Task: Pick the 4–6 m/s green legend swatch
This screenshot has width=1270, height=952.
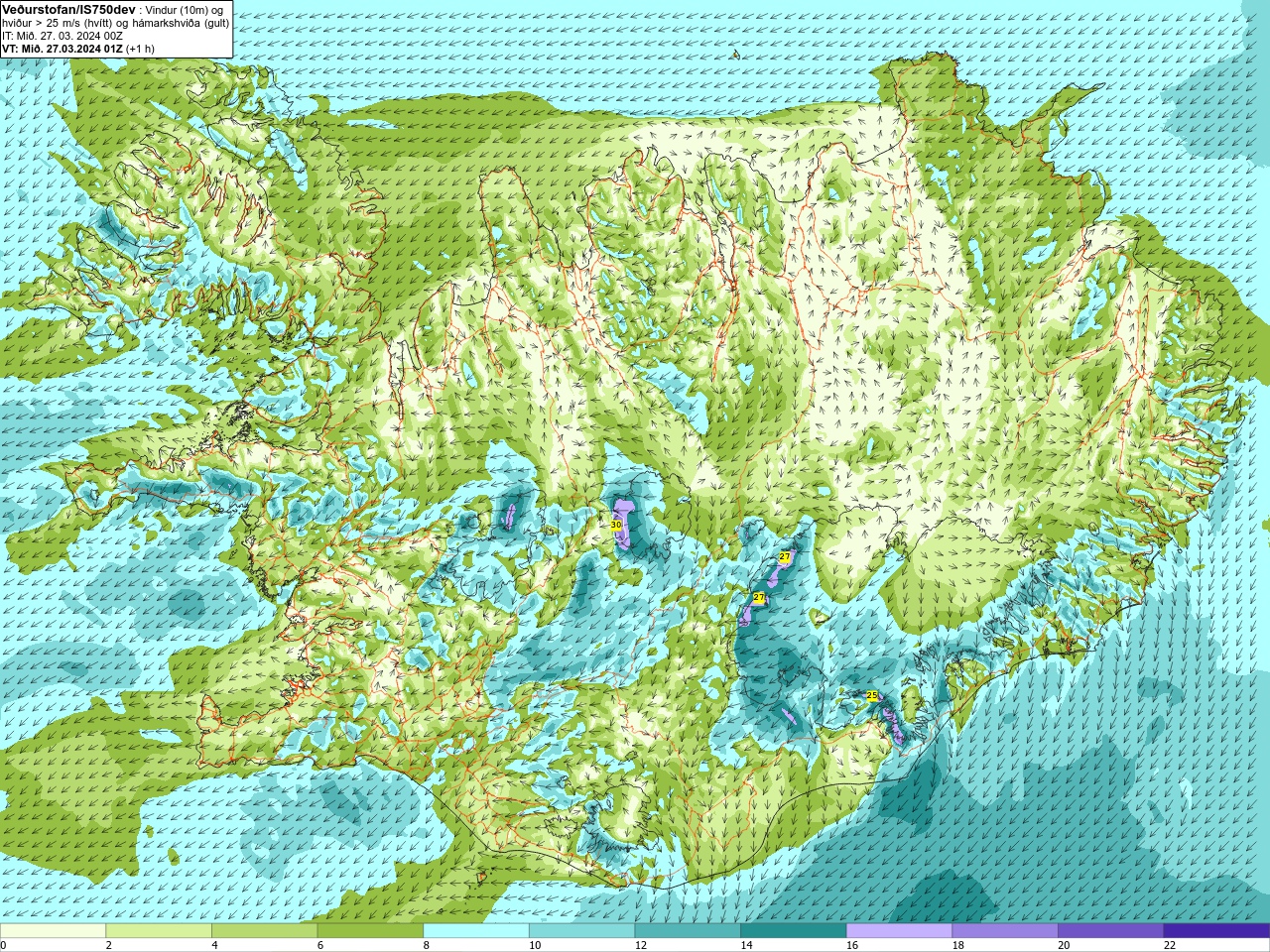Action: [x=264, y=930]
